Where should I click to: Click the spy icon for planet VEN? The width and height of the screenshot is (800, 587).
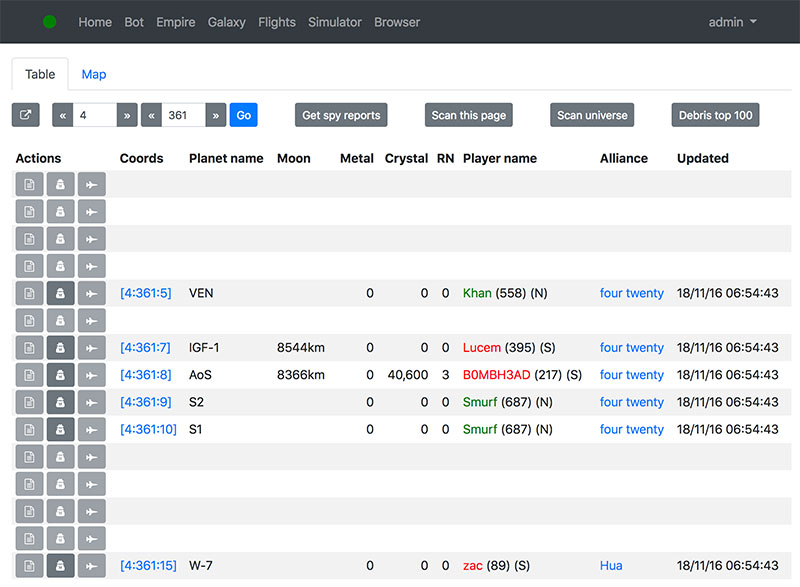click(x=60, y=293)
